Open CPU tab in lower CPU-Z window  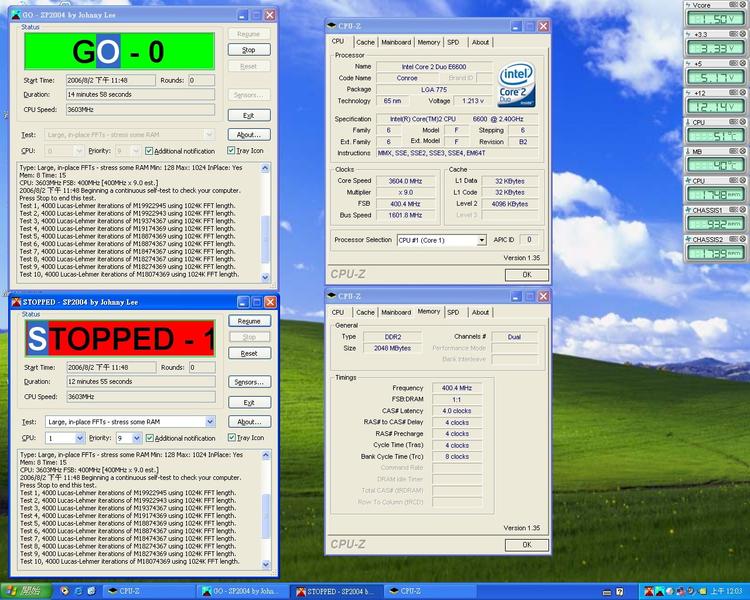[338, 312]
